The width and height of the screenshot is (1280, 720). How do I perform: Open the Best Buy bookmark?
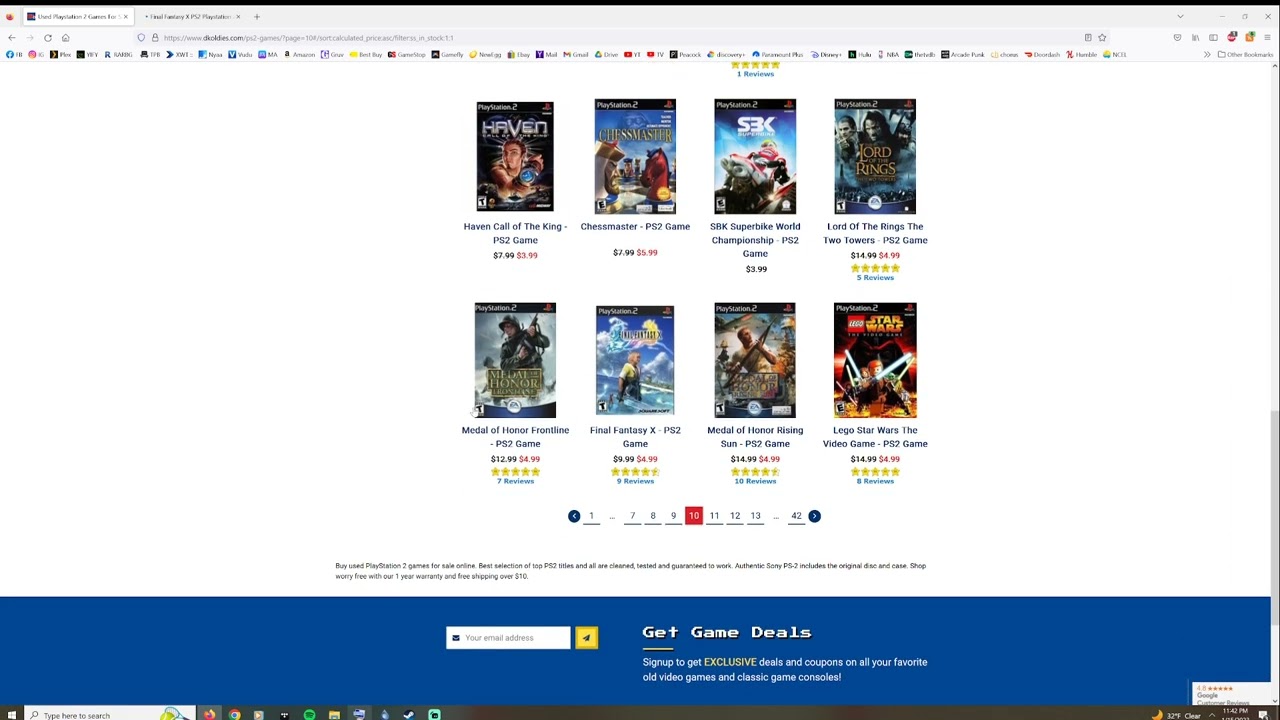pos(365,54)
